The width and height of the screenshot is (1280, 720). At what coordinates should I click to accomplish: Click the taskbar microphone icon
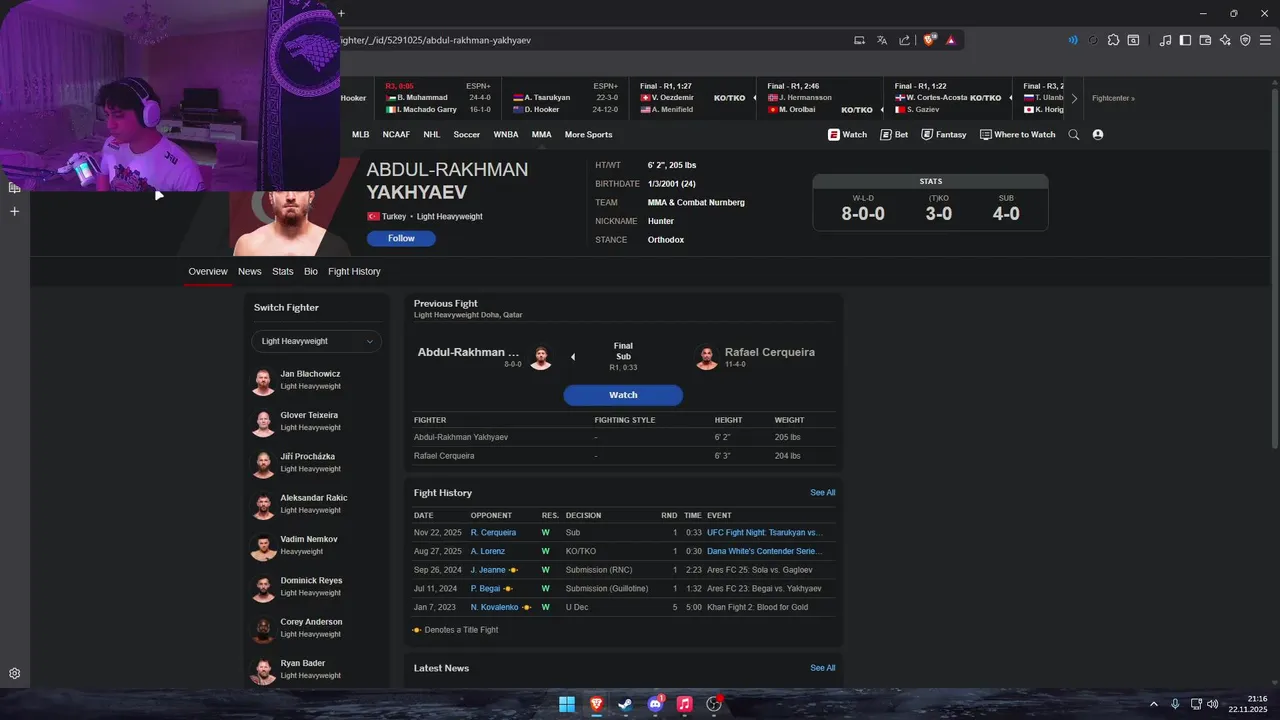1175,704
